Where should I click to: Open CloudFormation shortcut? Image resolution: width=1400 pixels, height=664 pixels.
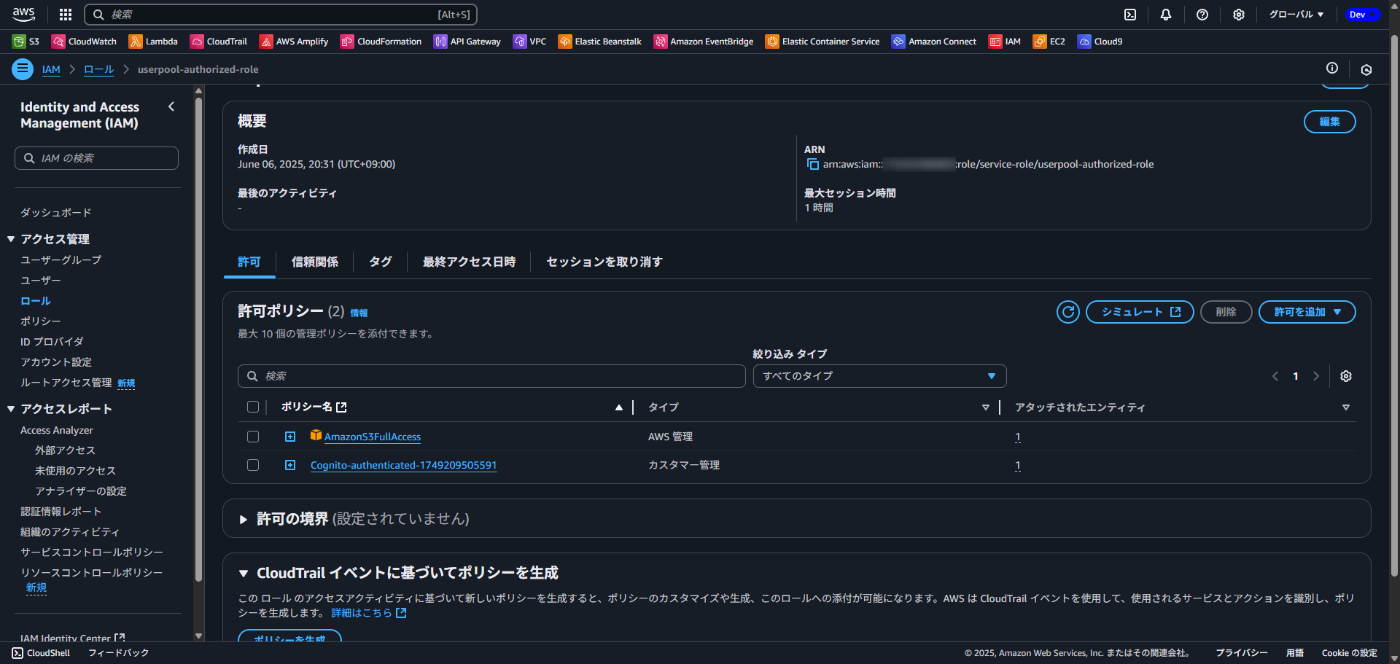(x=382, y=42)
